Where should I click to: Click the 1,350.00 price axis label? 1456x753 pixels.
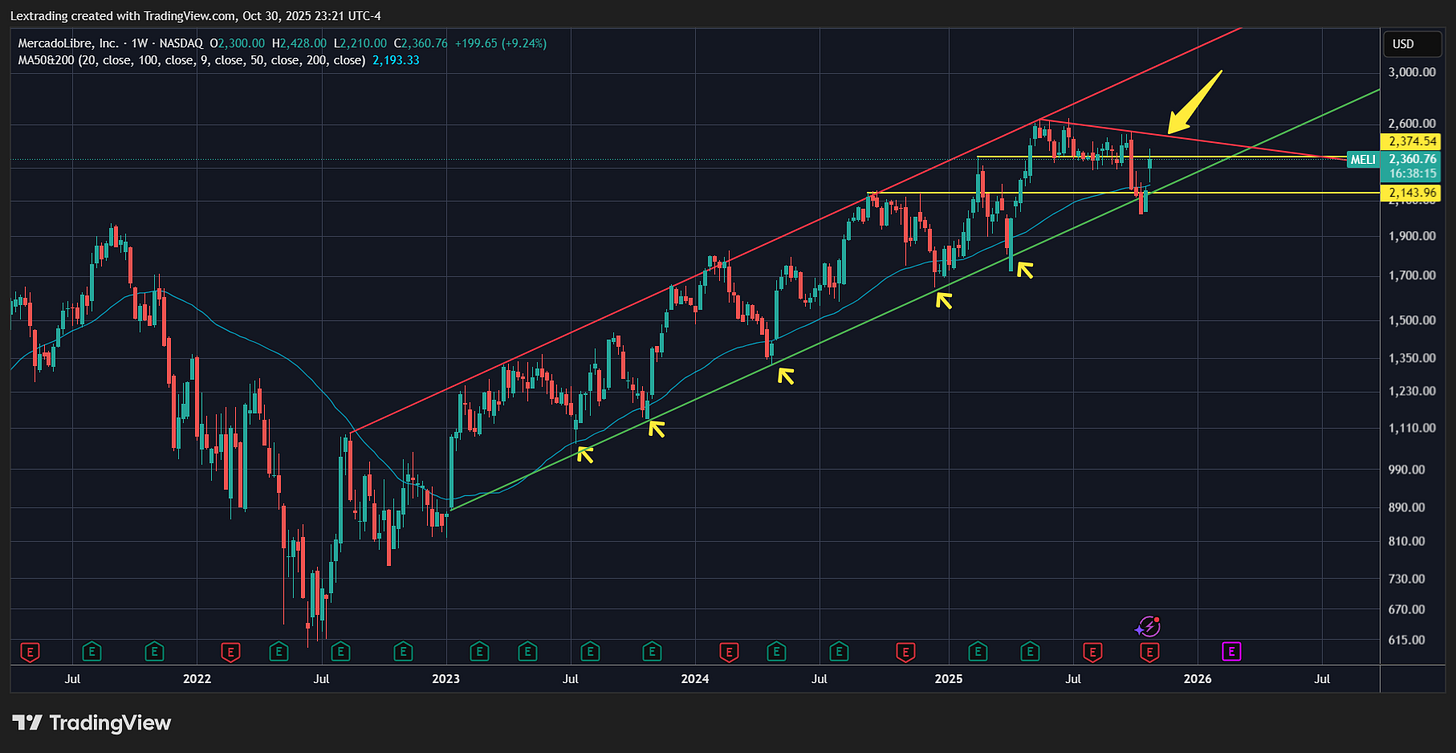tap(1412, 358)
